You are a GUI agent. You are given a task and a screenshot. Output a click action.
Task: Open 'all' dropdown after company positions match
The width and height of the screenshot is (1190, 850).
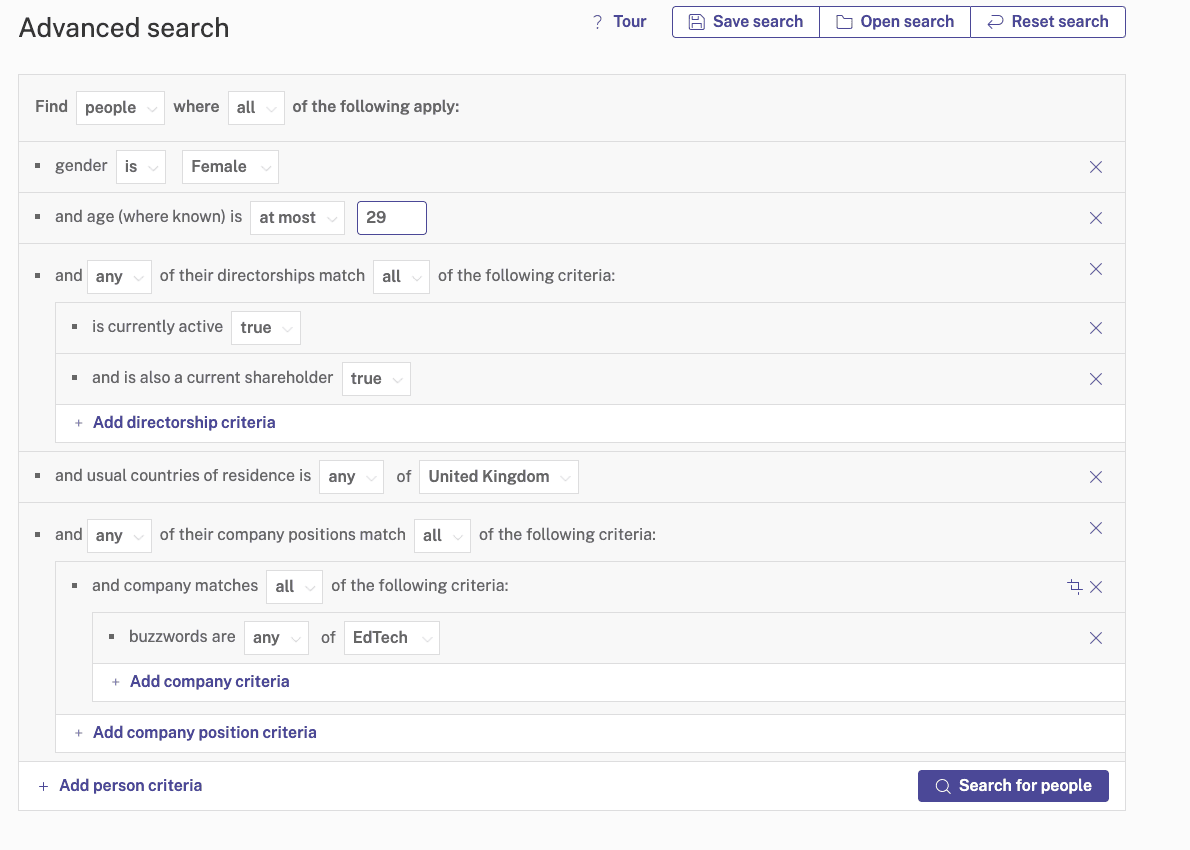tap(442, 536)
